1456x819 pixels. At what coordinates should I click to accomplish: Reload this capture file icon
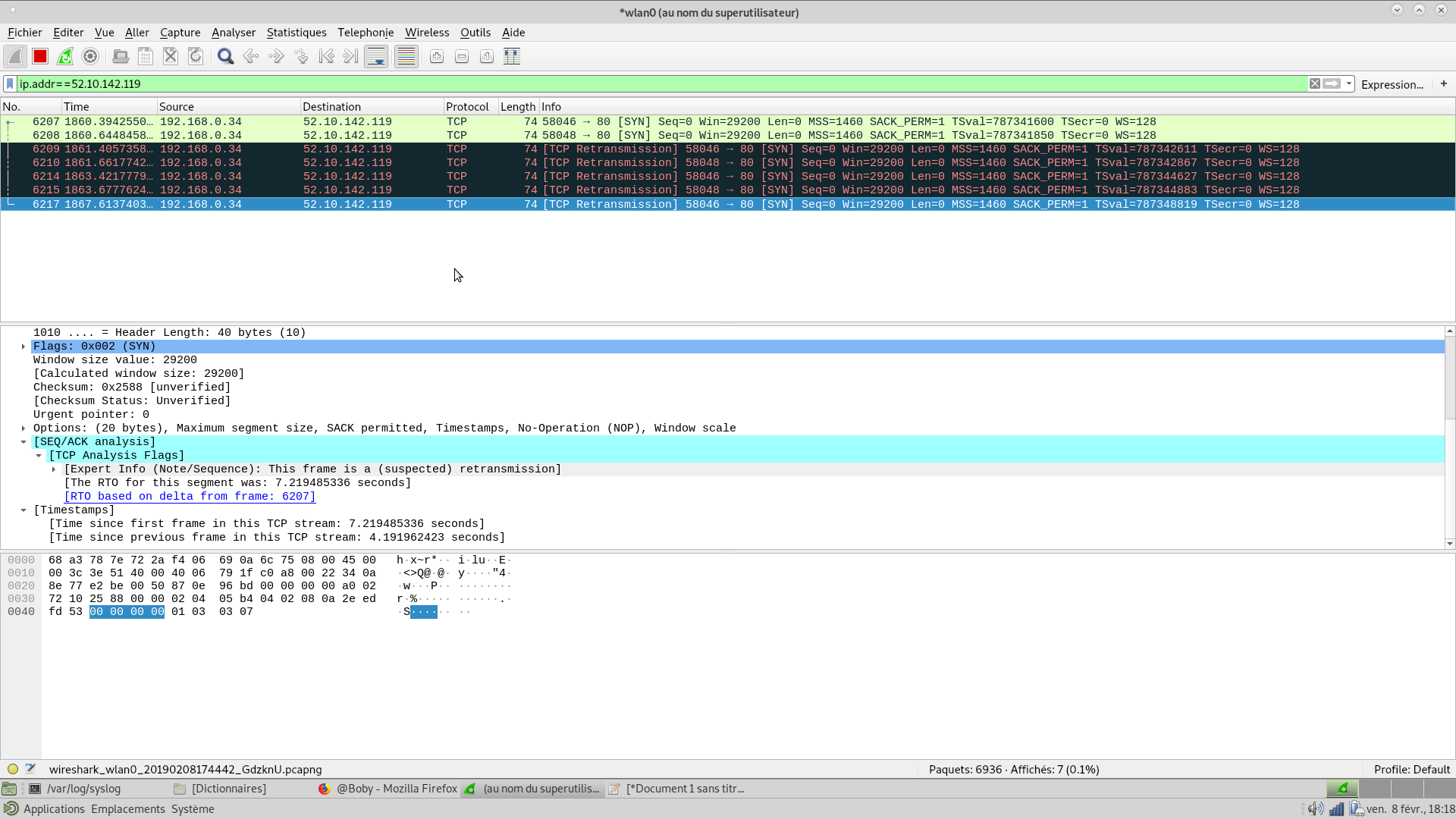point(196,56)
